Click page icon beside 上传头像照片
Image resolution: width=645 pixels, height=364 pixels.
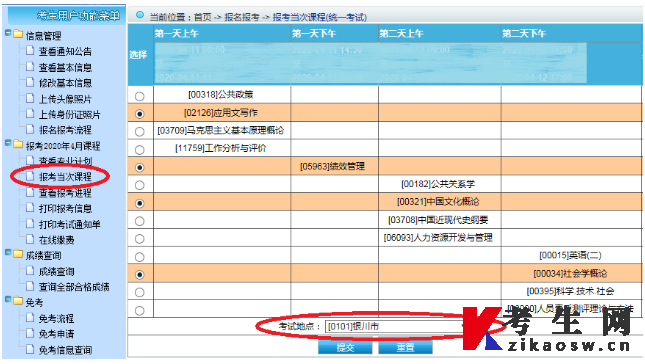click(30, 98)
